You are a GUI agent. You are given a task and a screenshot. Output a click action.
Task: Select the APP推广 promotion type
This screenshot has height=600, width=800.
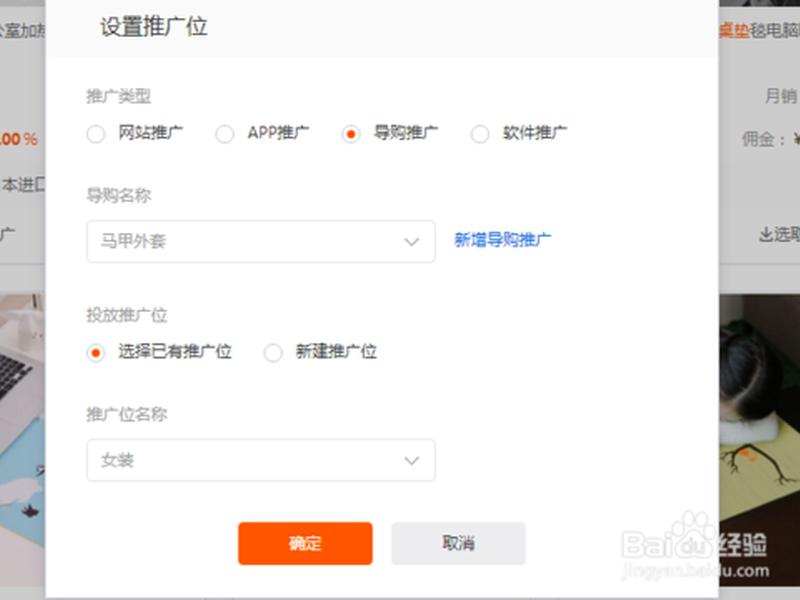pos(224,134)
